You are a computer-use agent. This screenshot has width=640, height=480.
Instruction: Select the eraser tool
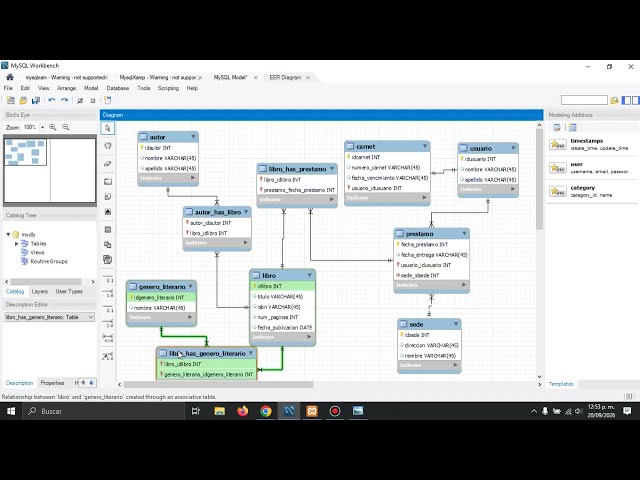pos(108,164)
